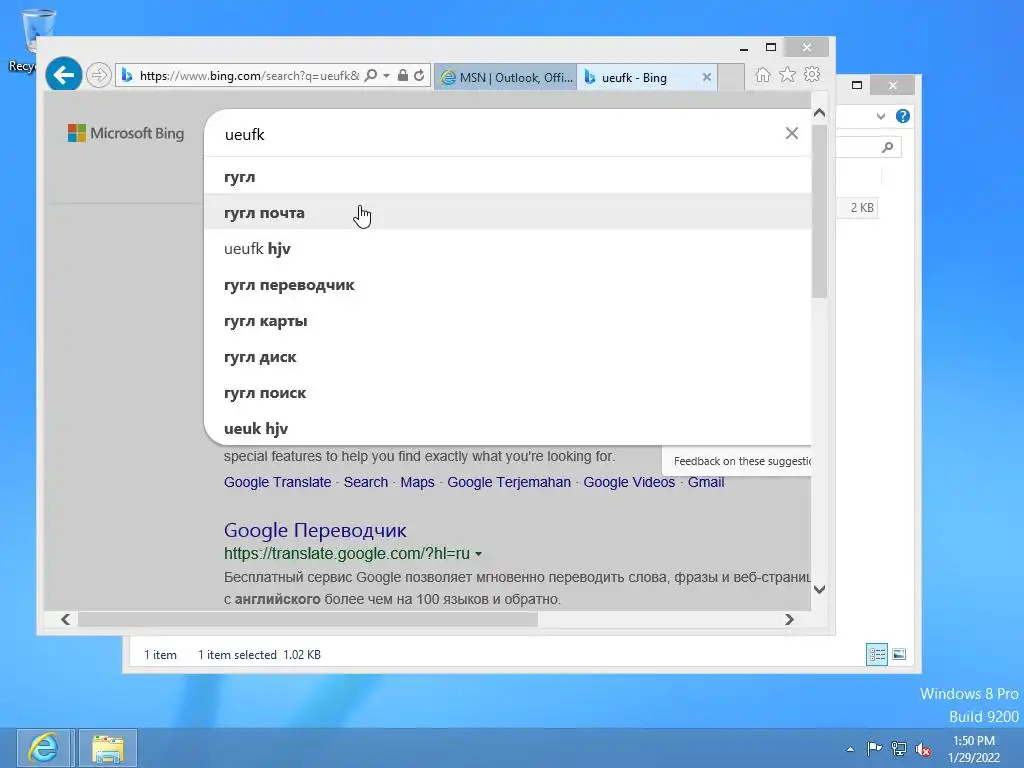Switch Explorer to details view icon

pos(876,654)
